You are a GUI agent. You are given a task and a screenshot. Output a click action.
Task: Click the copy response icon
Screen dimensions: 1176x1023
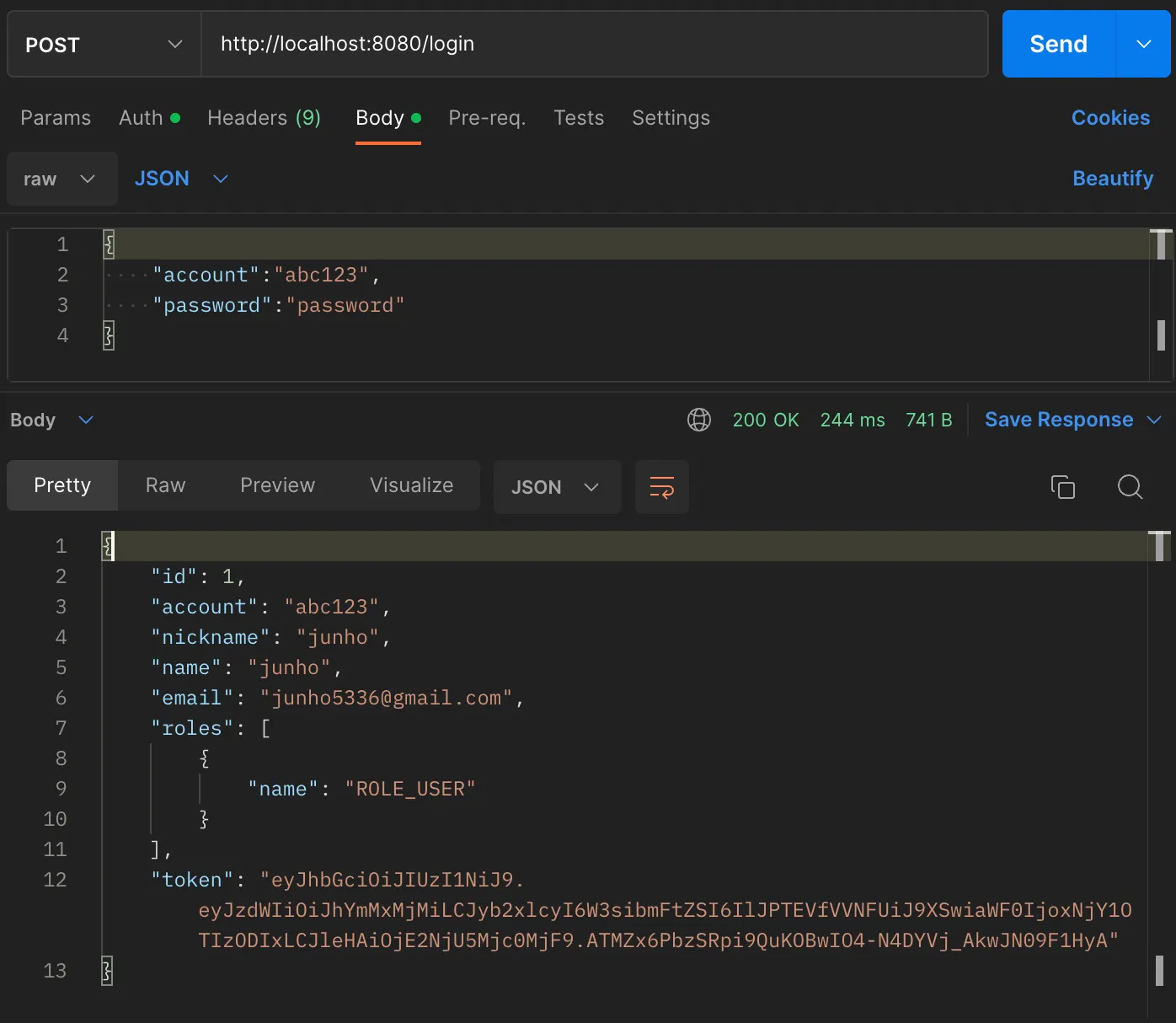pyautogui.click(x=1062, y=487)
